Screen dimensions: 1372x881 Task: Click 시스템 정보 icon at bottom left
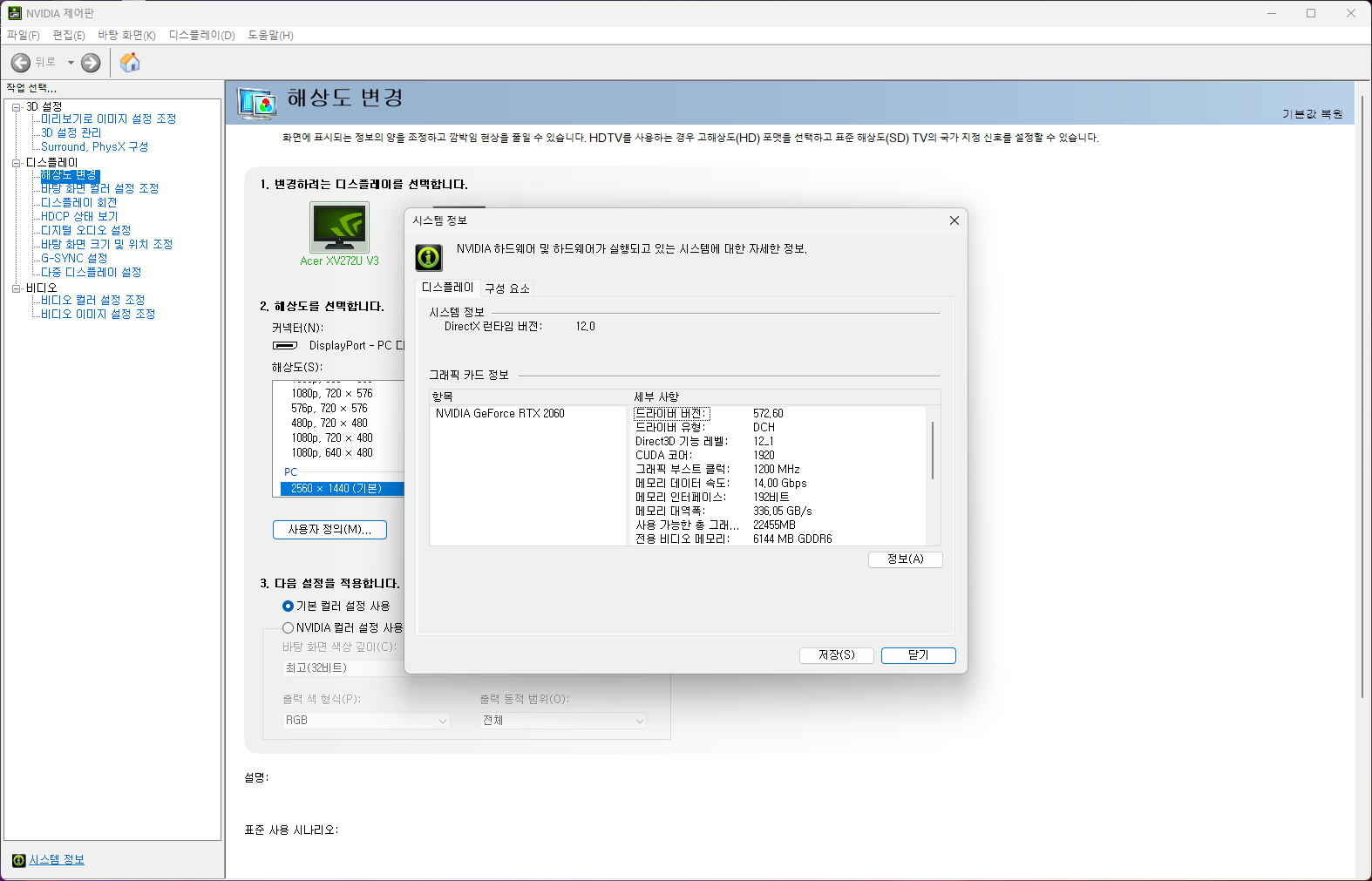(18, 860)
